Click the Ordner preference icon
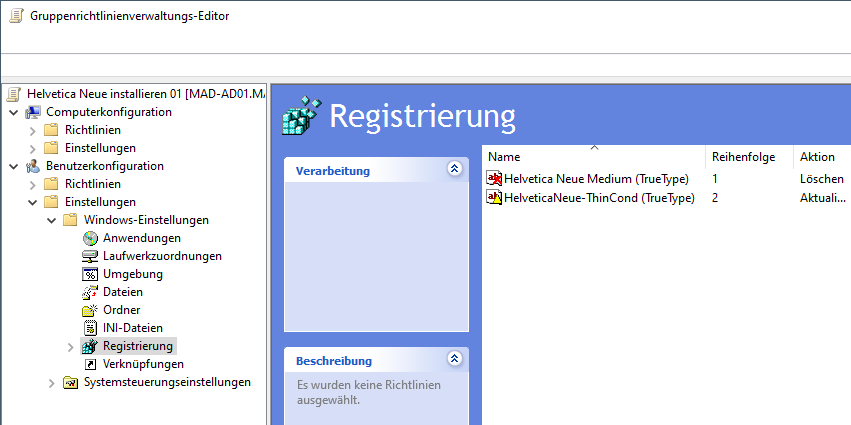Screen dimensions: 851x425 90,310
